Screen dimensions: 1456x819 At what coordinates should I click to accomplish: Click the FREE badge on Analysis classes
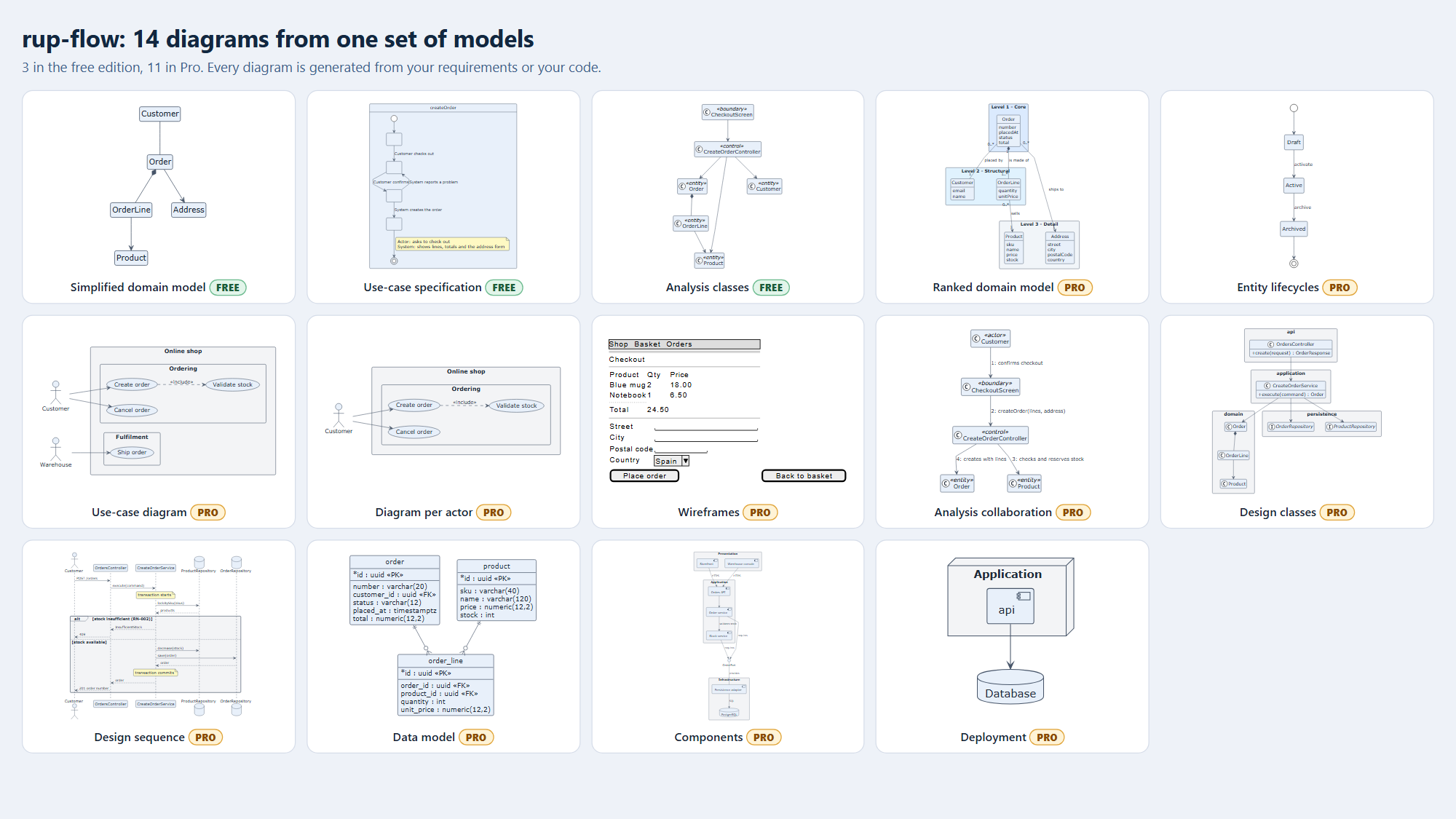(771, 288)
